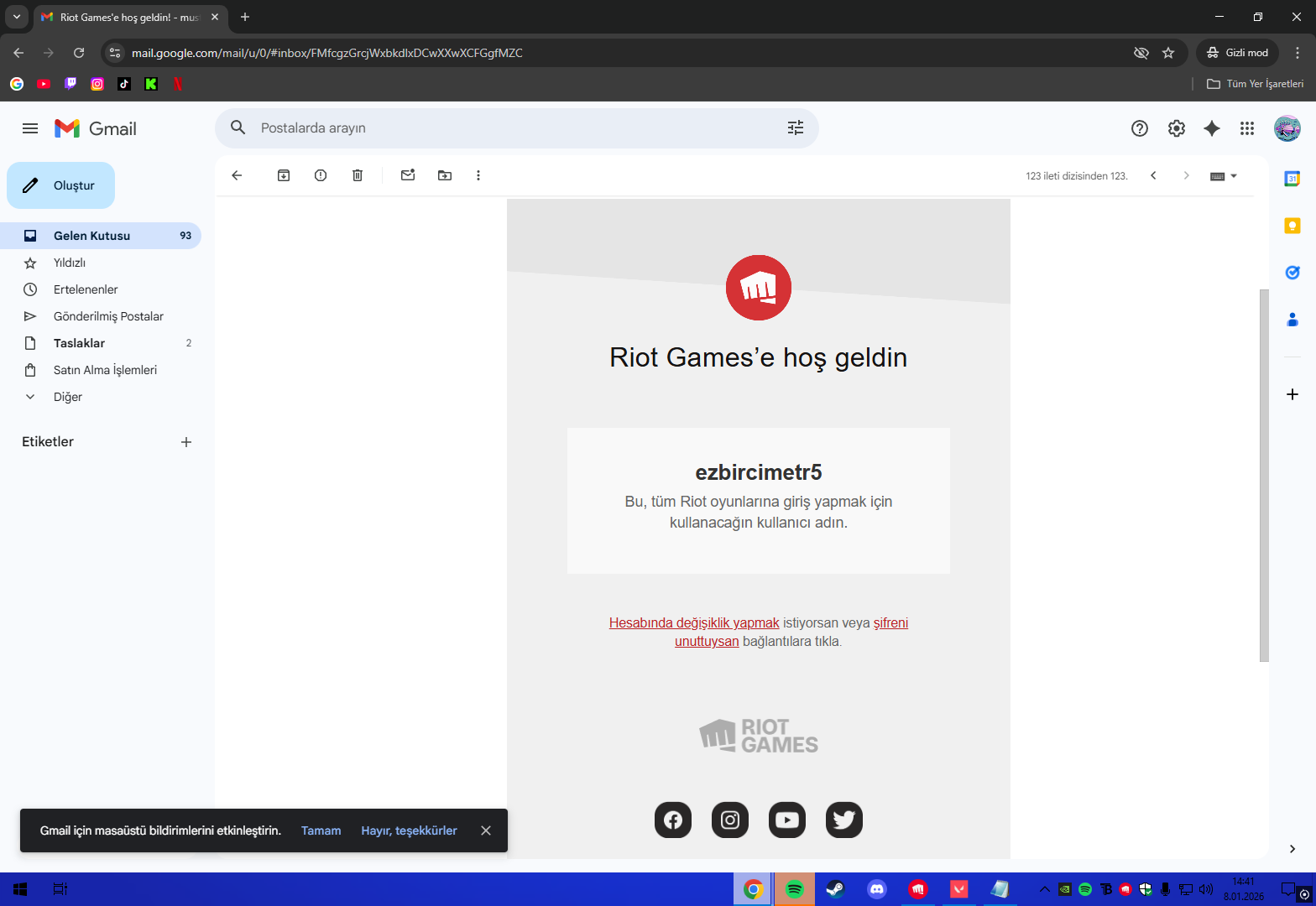Open the Netflix bookmark
1316x906 pixels.
pyautogui.click(x=178, y=84)
